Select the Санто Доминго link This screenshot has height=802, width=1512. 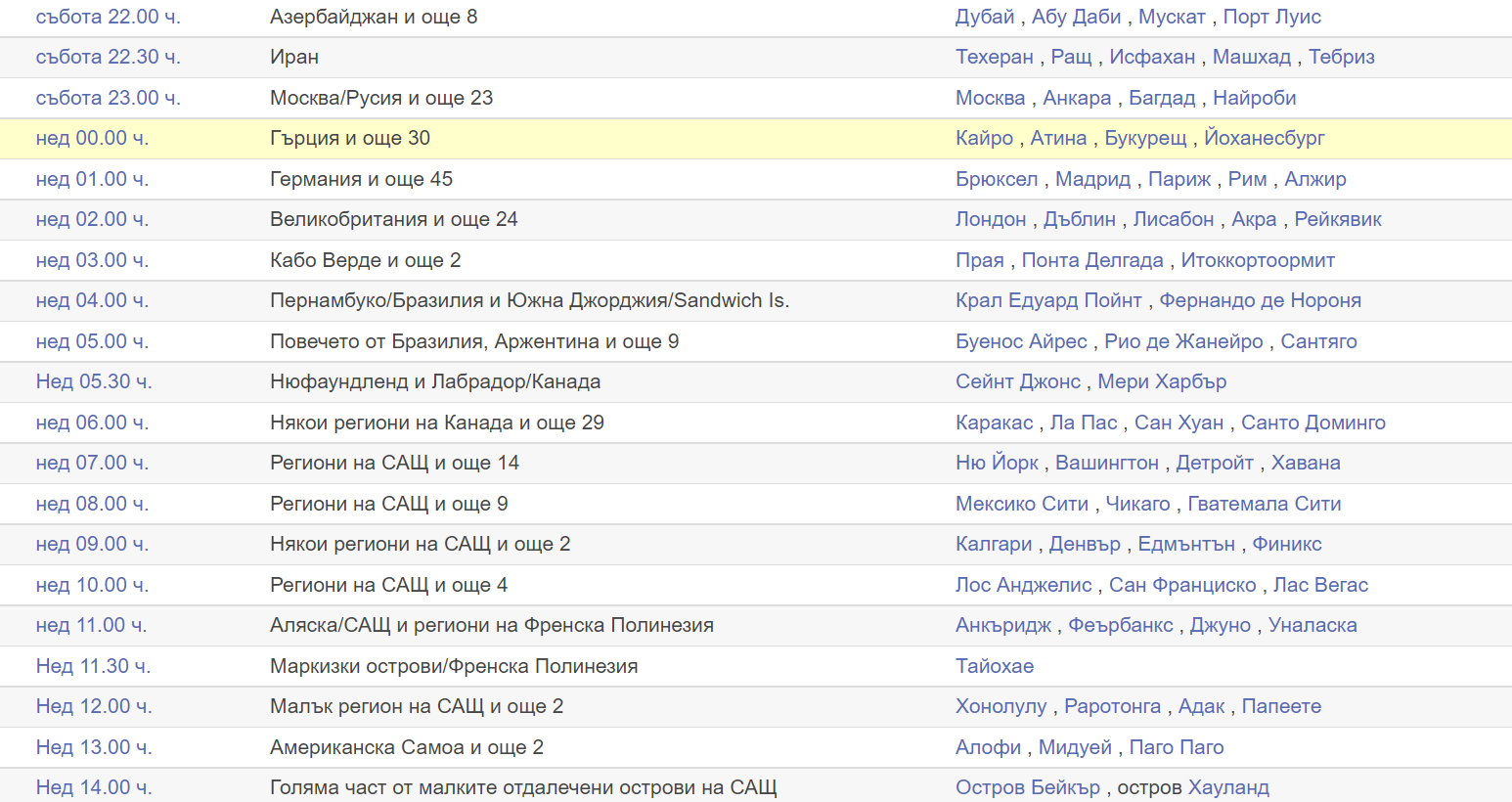click(x=1312, y=423)
